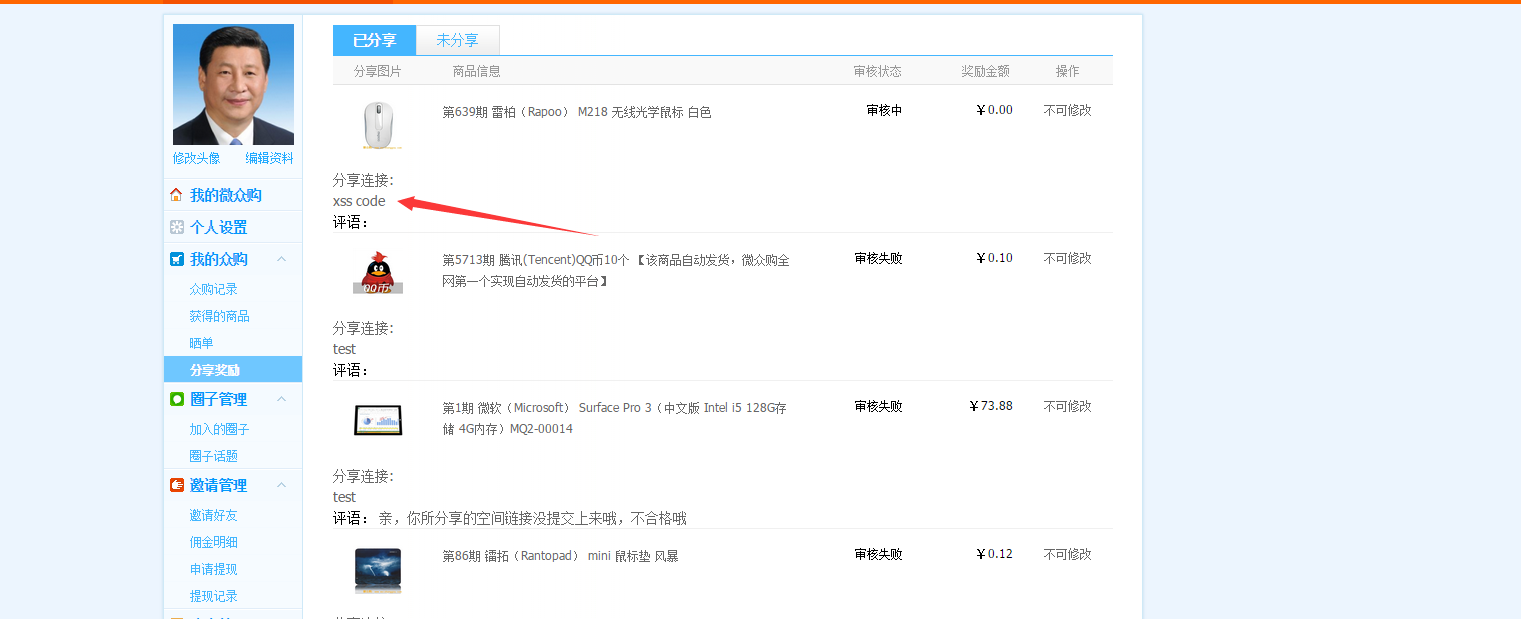
Task: Click the 第1期 微软 Surface Pro 3 product title
Action: pyautogui.click(x=614, y=418)
